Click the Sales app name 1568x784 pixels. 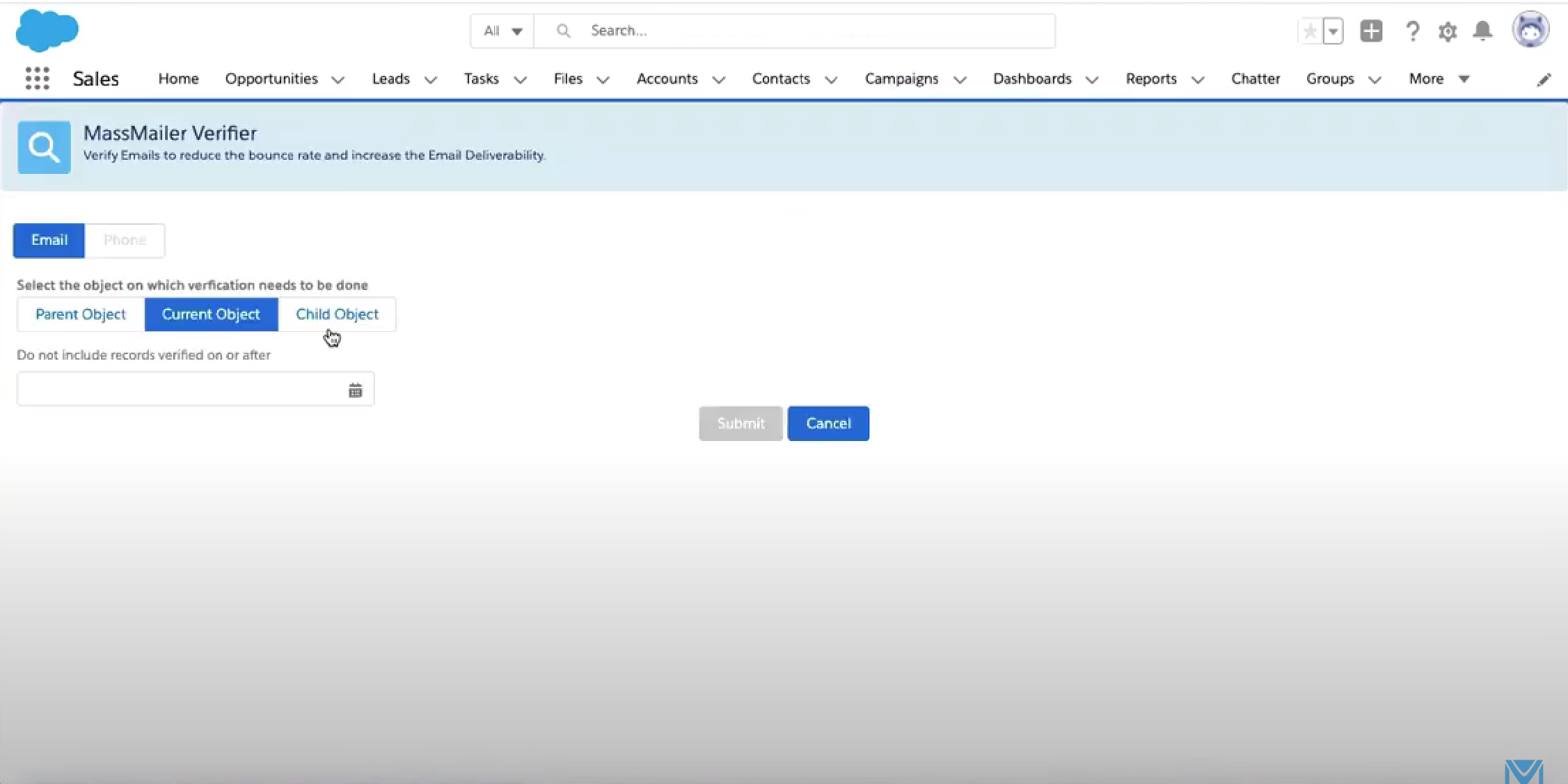pyautogui.click(x=96, y=79)
